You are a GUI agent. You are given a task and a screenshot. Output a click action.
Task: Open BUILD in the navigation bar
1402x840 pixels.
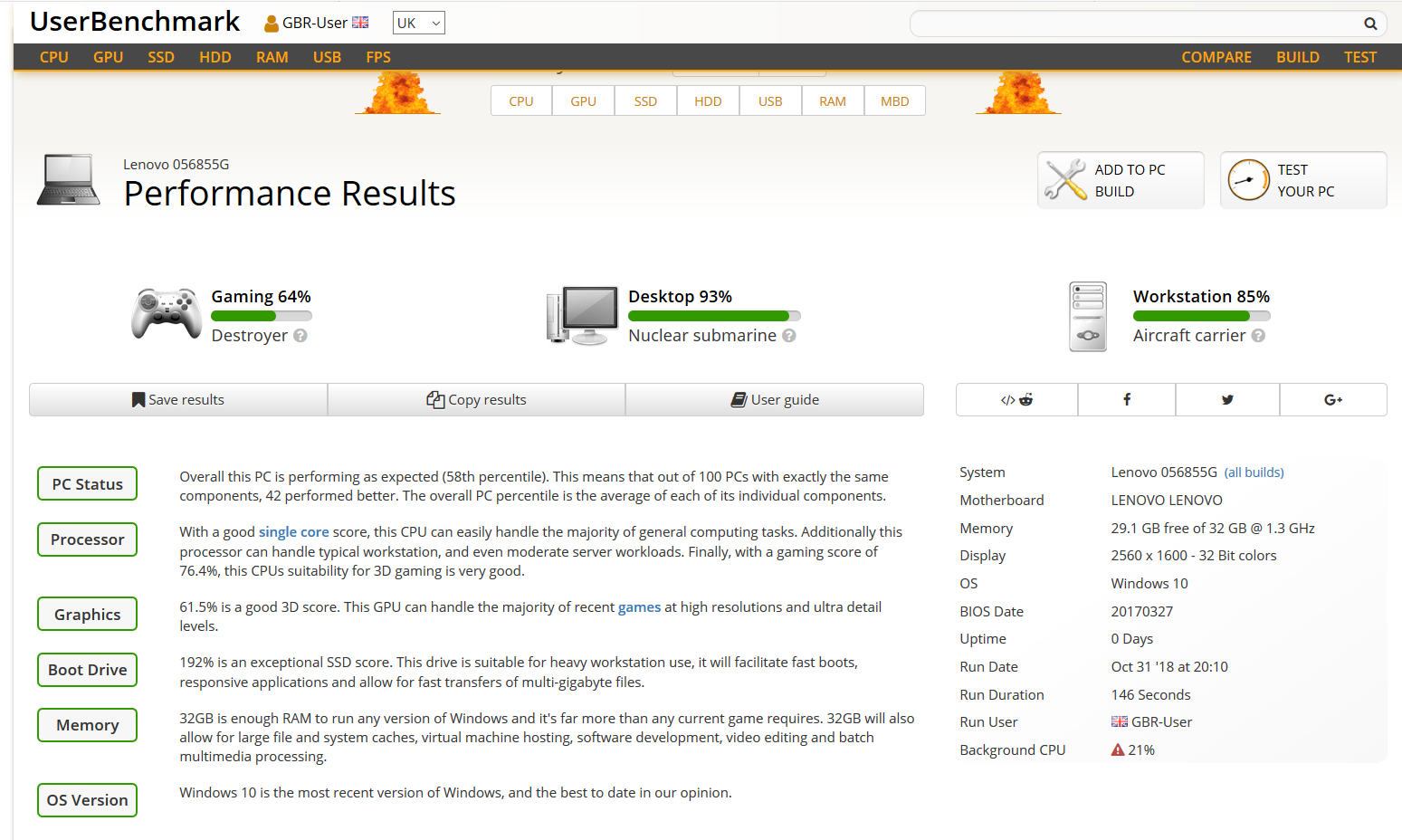pyautogui.click(x=1298, y=57)
